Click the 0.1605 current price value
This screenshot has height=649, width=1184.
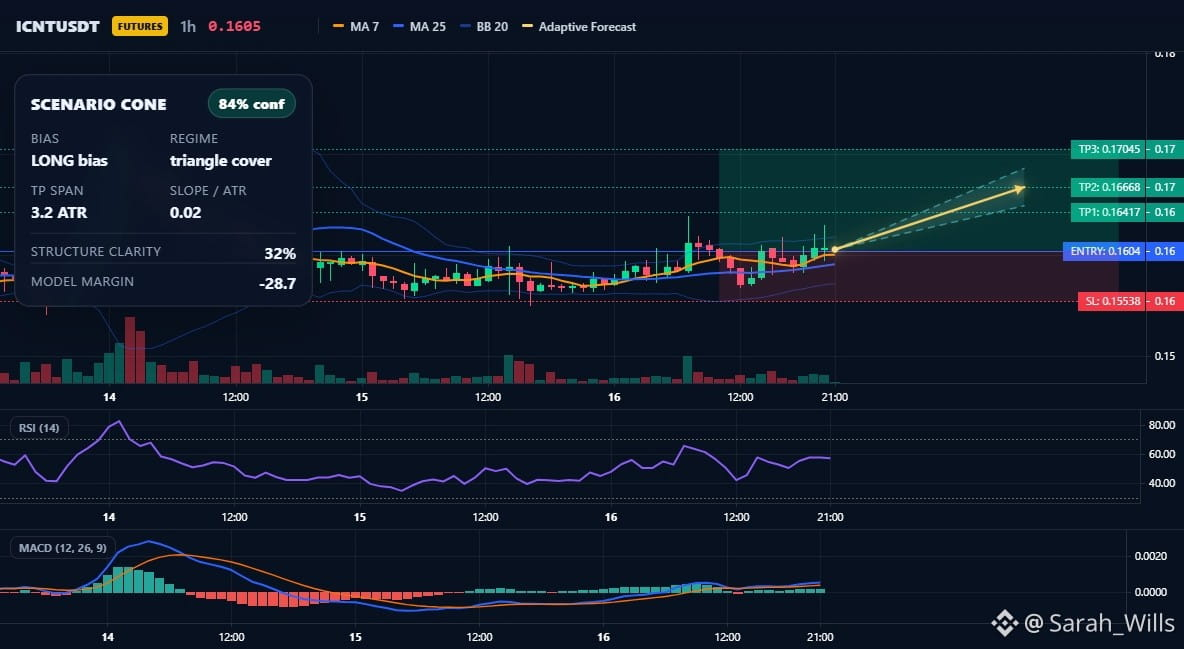(234, 26)
